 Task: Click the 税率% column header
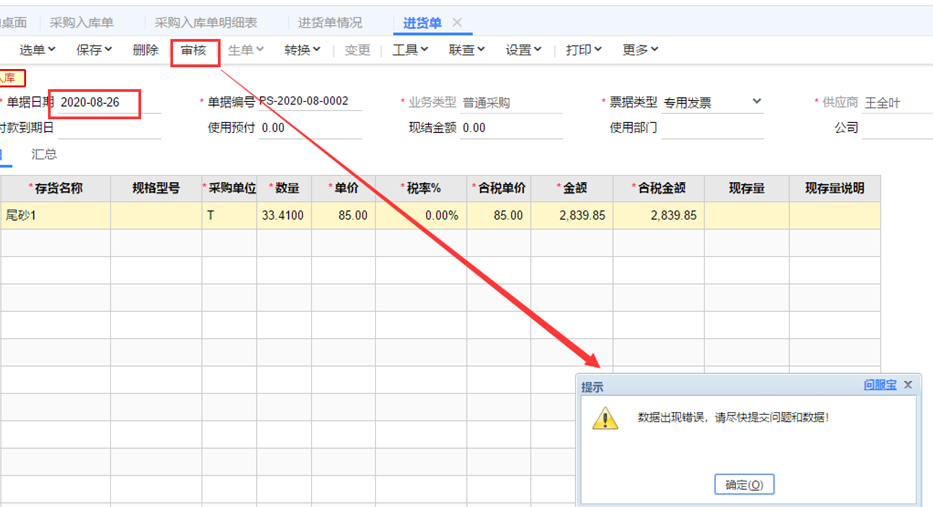click(x=421, y=189)
